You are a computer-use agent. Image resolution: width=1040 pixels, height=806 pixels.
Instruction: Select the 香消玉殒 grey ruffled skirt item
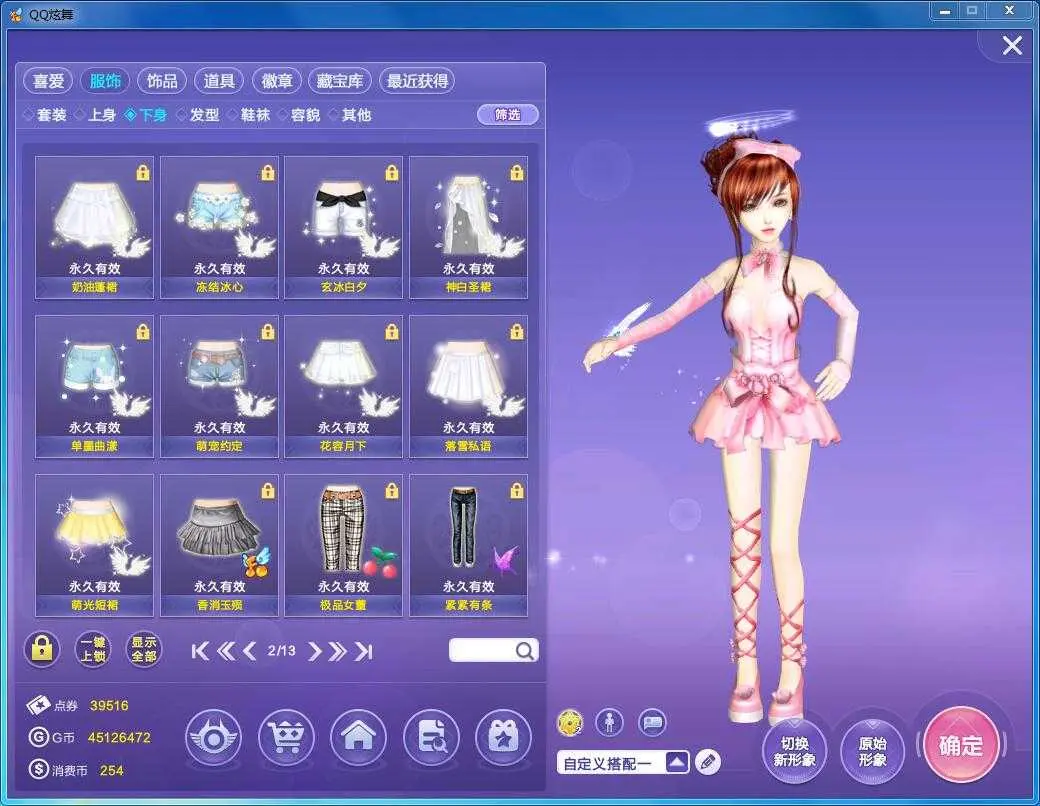(219, 545)
